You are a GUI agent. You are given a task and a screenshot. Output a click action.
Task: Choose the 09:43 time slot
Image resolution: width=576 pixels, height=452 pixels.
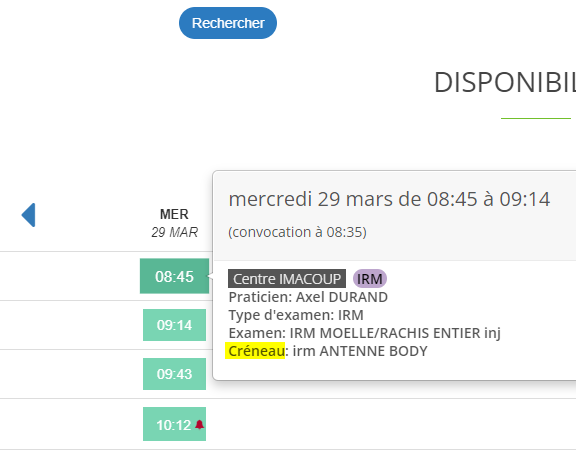(174, 374)
